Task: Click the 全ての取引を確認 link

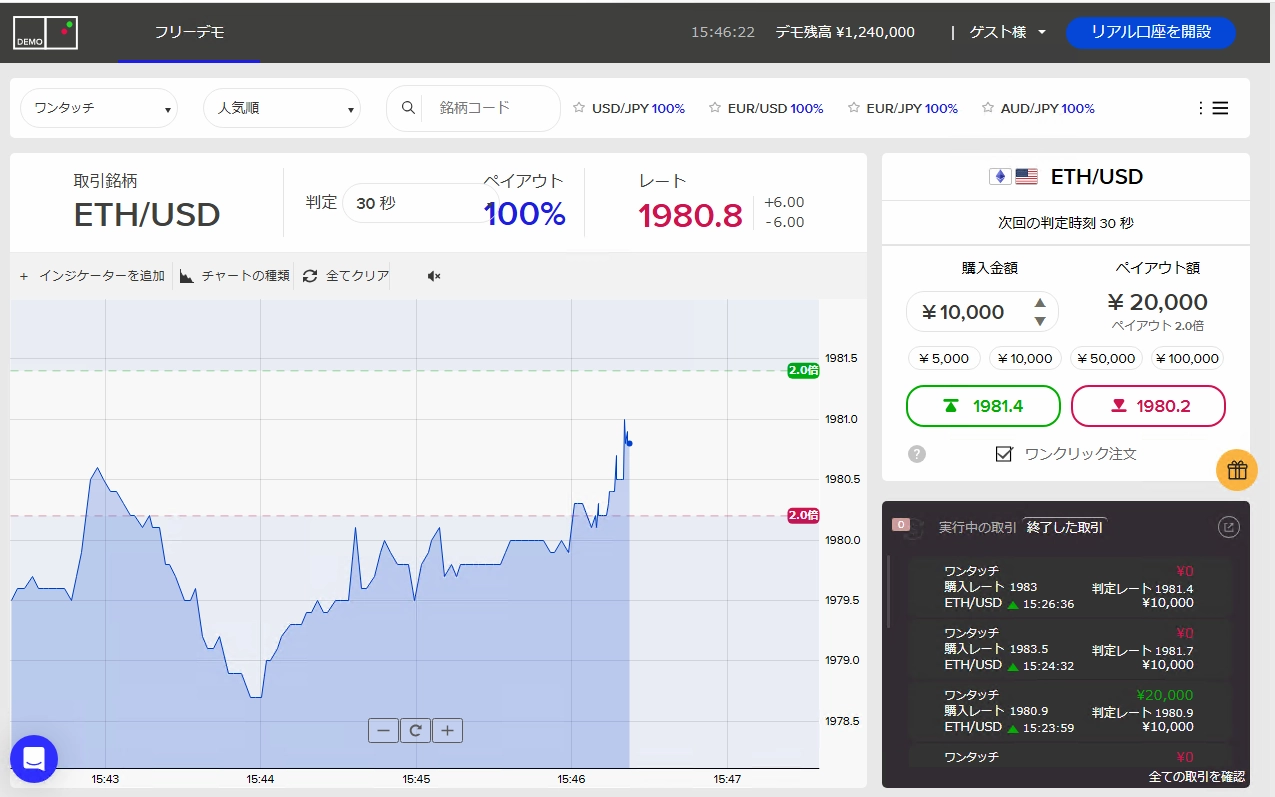Action: [1197, 776]
